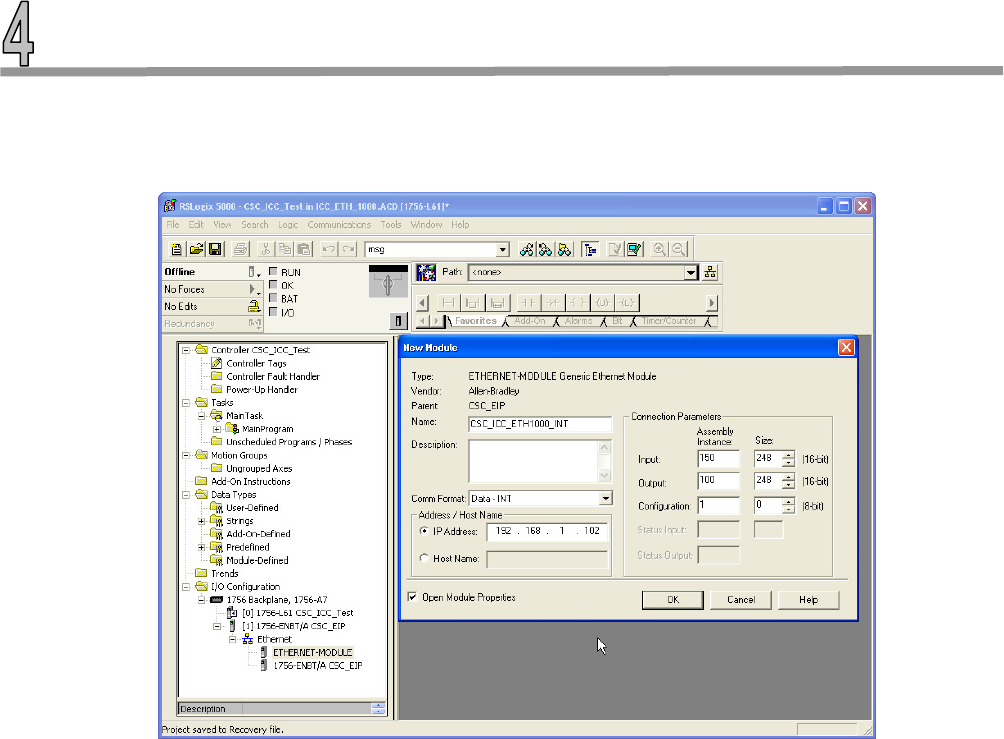
Task: Switch to the Timer/Counter instruction tab
Action: click(668, 321)
